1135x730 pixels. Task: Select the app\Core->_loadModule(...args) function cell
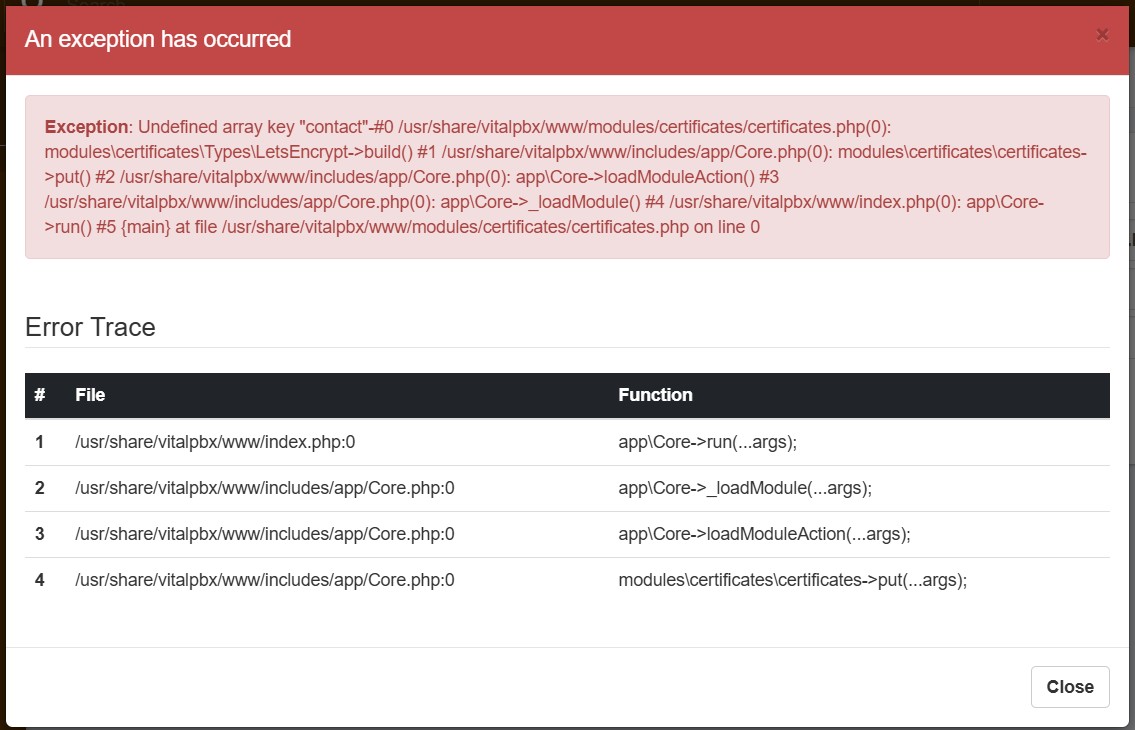tap(745, 488)
